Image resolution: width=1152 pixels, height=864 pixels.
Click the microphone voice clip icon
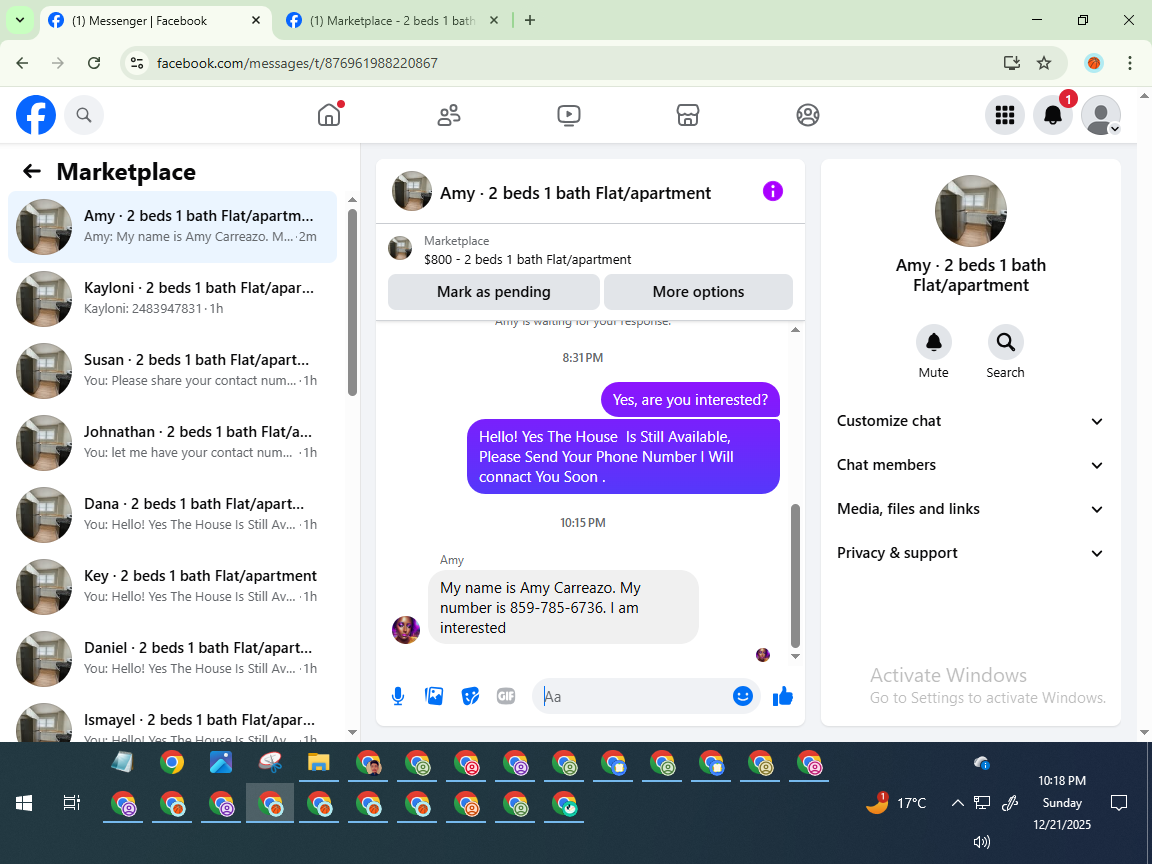point(397,696)
